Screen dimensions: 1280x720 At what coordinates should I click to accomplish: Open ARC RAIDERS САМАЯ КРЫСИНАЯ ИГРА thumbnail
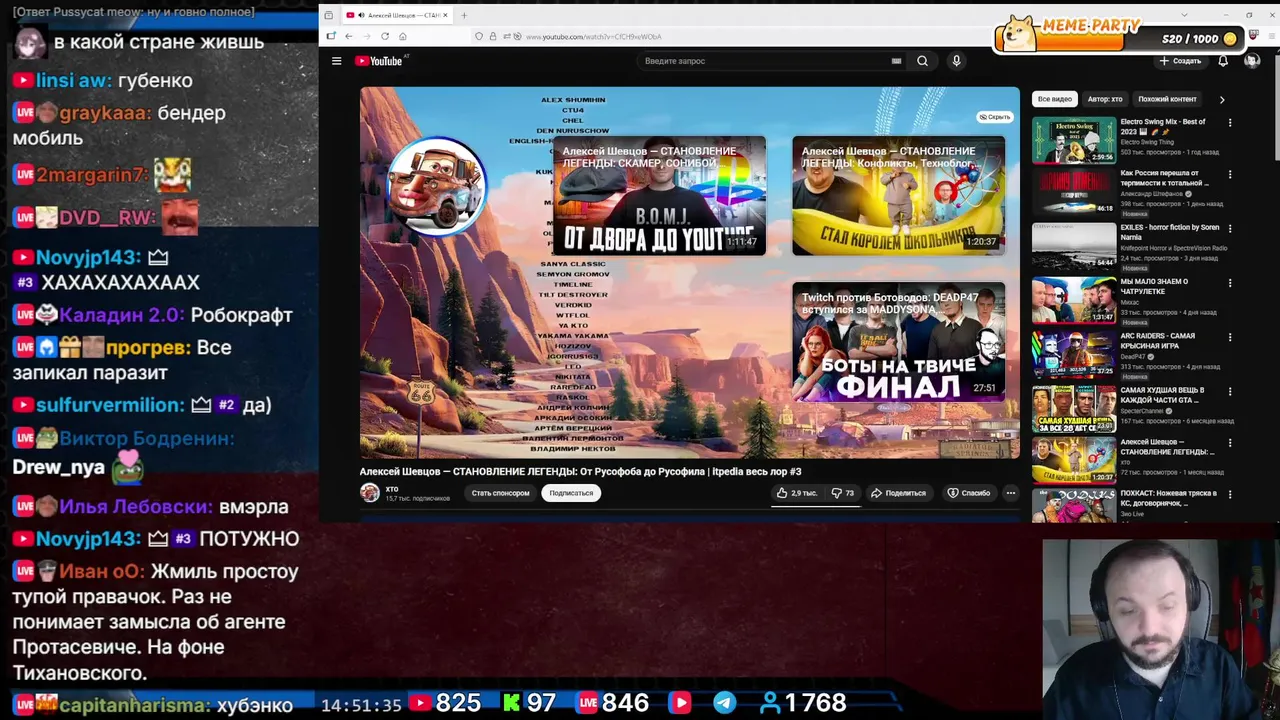click(x=1074, y=355)
